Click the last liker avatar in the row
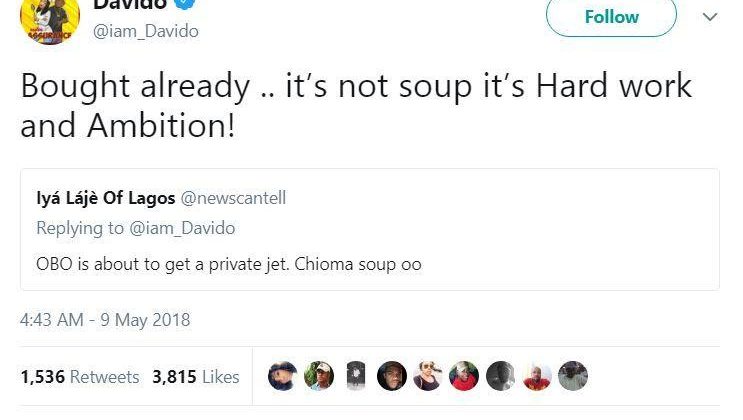This screenshot has height=420, width=743. click(573, 376)
